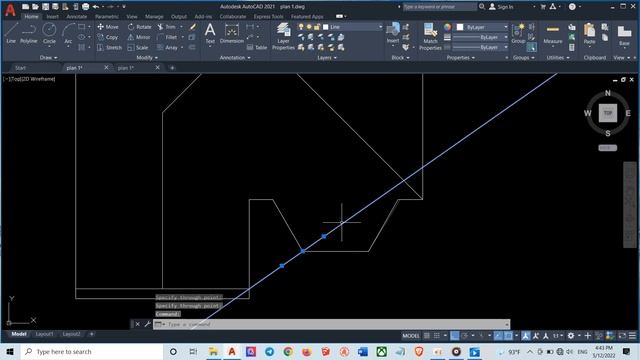Toggle object snap tracking in status bar
This screenshot has width=640, height=360.
click(x=498, y=336)
